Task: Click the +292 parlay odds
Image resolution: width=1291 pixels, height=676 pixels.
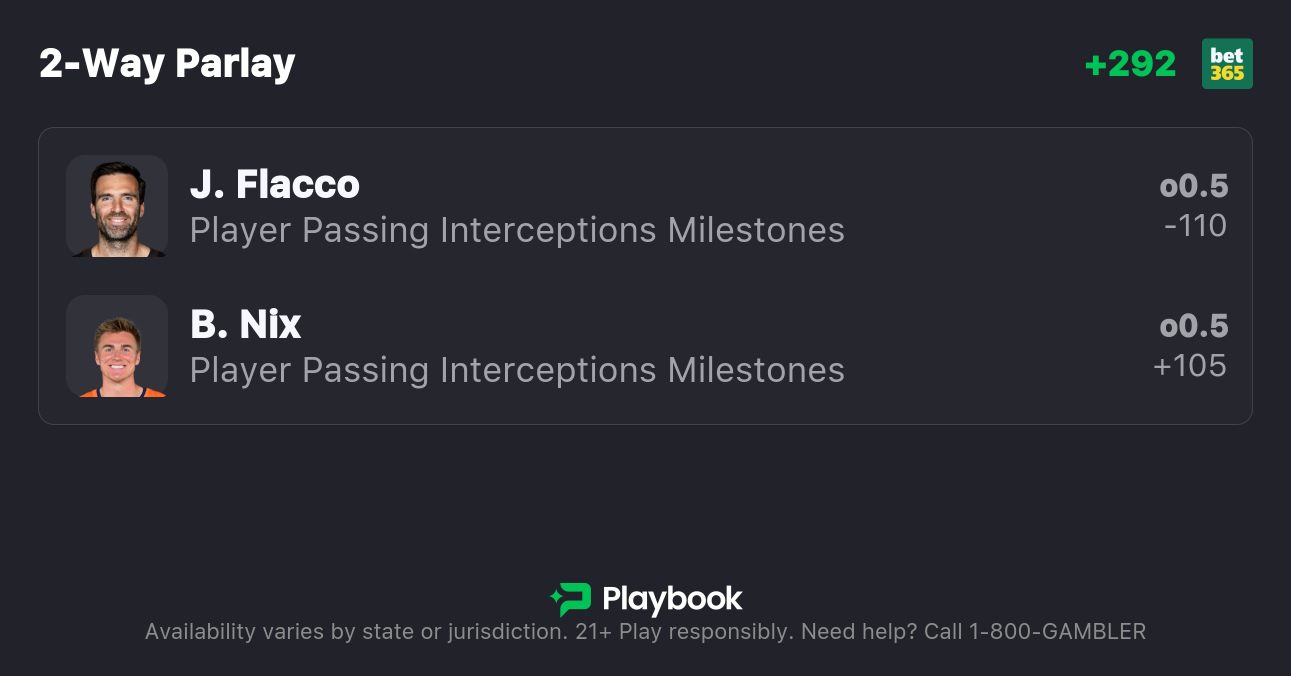Action: 1130,64
